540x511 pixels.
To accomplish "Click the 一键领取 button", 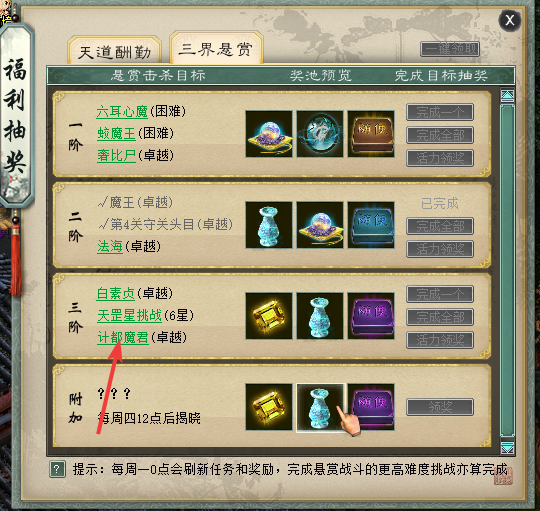I will [450, 49].
